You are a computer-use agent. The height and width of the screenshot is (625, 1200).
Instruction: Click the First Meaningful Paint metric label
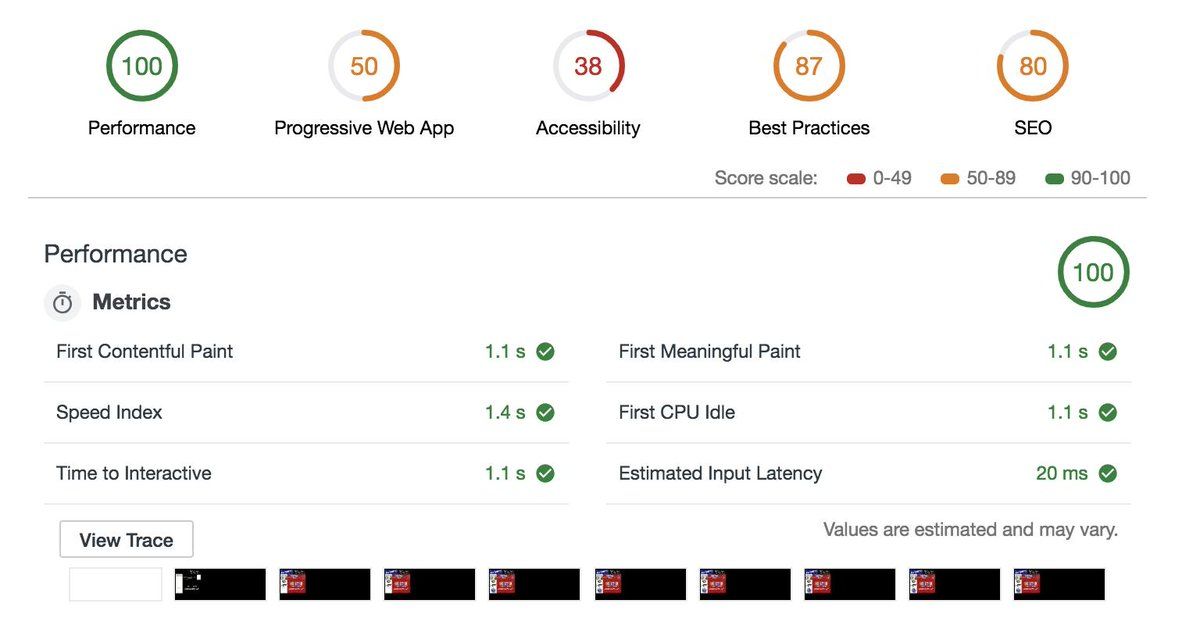click(x=710, y=352)
